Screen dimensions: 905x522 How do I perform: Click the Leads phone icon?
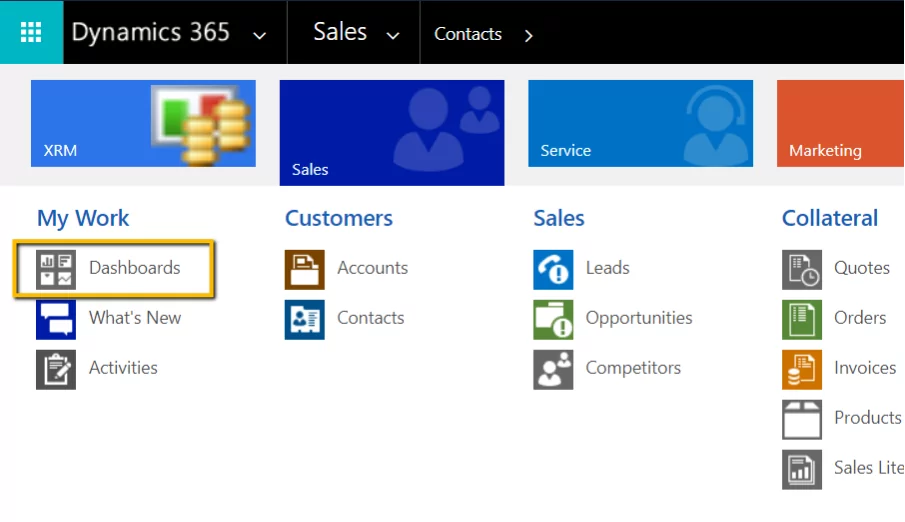pos(554,270)
